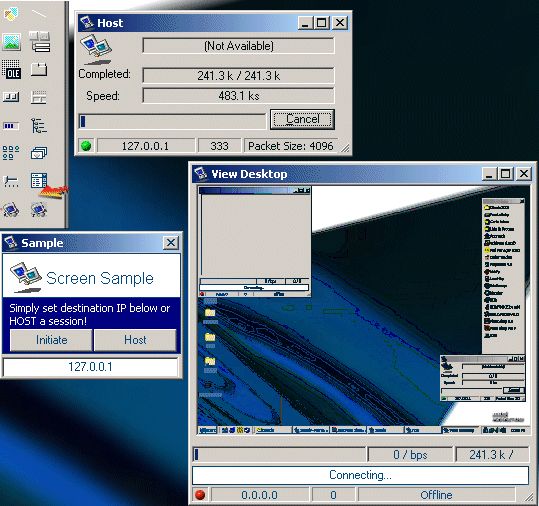This screenshot has height=506, width=539.
Task: Select the slider control icon in toolbox
Action: point(11,181)
